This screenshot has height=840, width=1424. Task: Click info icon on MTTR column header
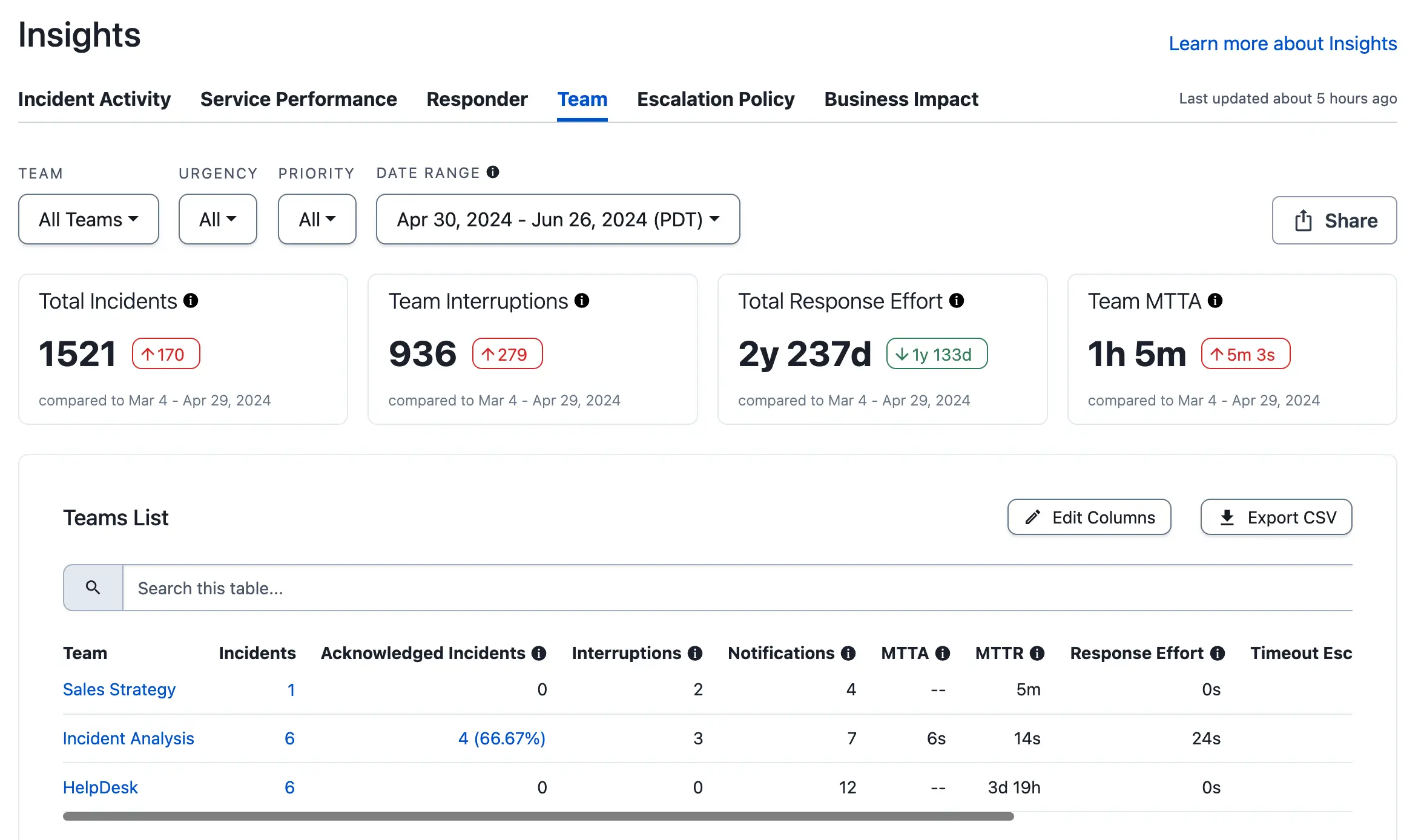click(x=1037, y=654)
